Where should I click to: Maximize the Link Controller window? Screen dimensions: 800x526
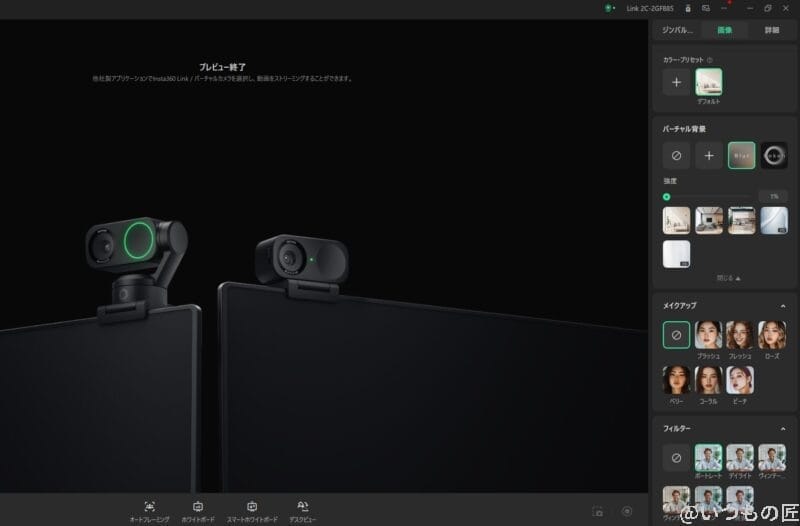coord(768,8)
